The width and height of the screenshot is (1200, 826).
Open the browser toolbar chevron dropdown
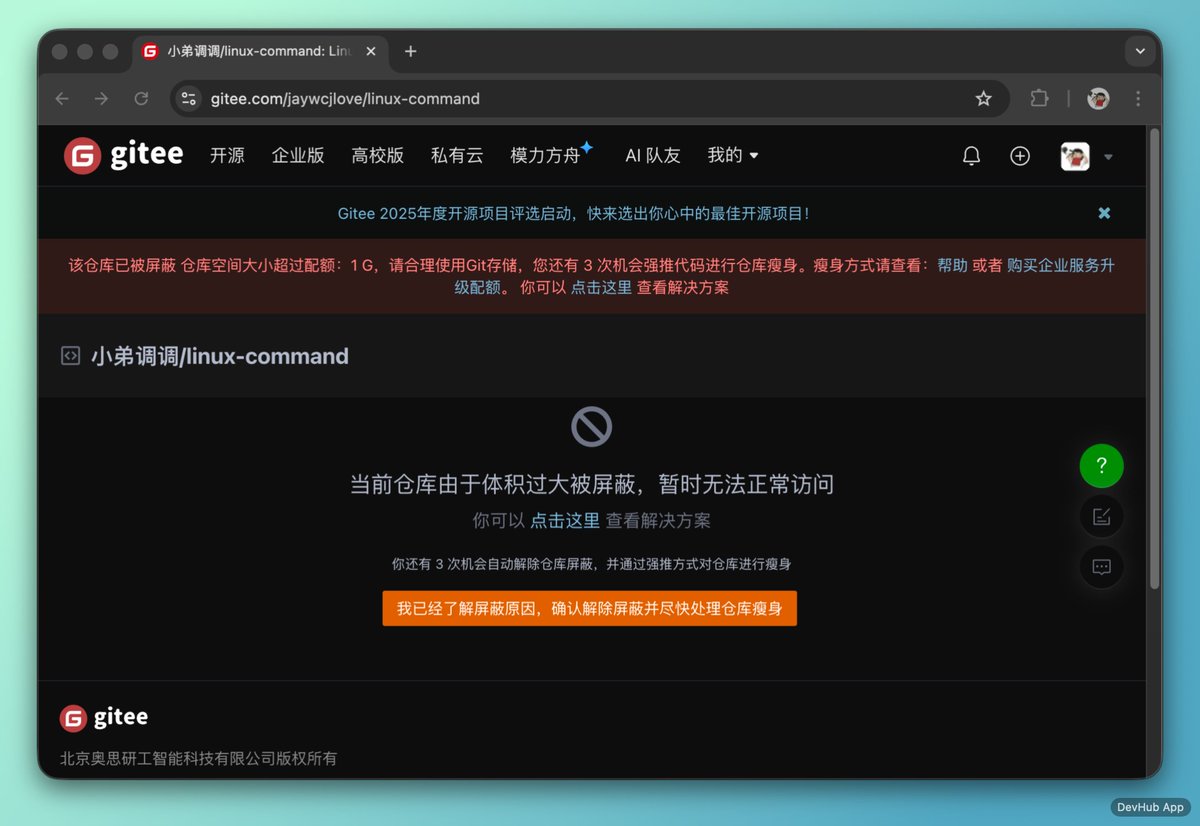click(1139, 51)
